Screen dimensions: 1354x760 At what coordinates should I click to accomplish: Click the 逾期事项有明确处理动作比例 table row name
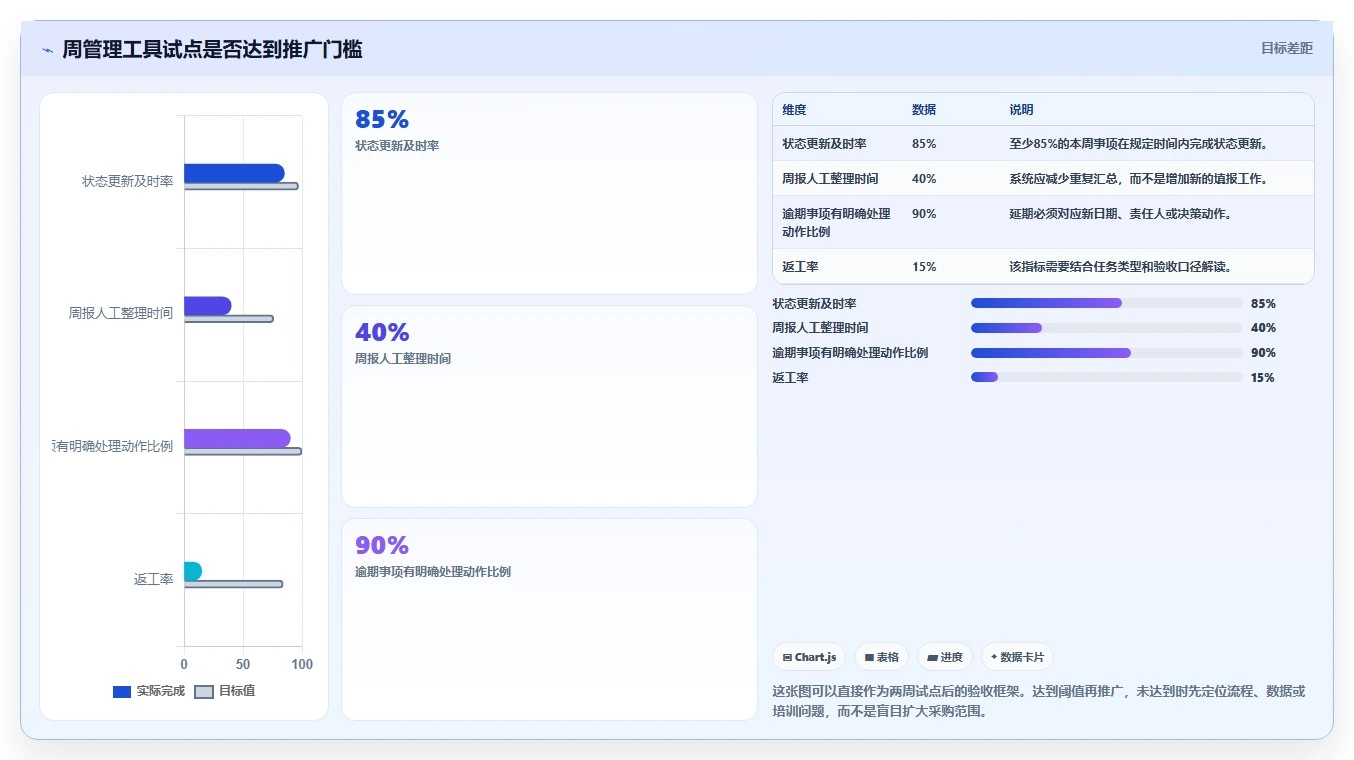[836, 223]
